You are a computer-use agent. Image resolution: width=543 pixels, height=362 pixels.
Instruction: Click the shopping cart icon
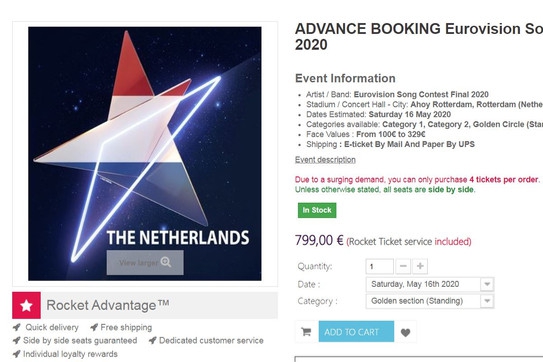pos(306,332)
